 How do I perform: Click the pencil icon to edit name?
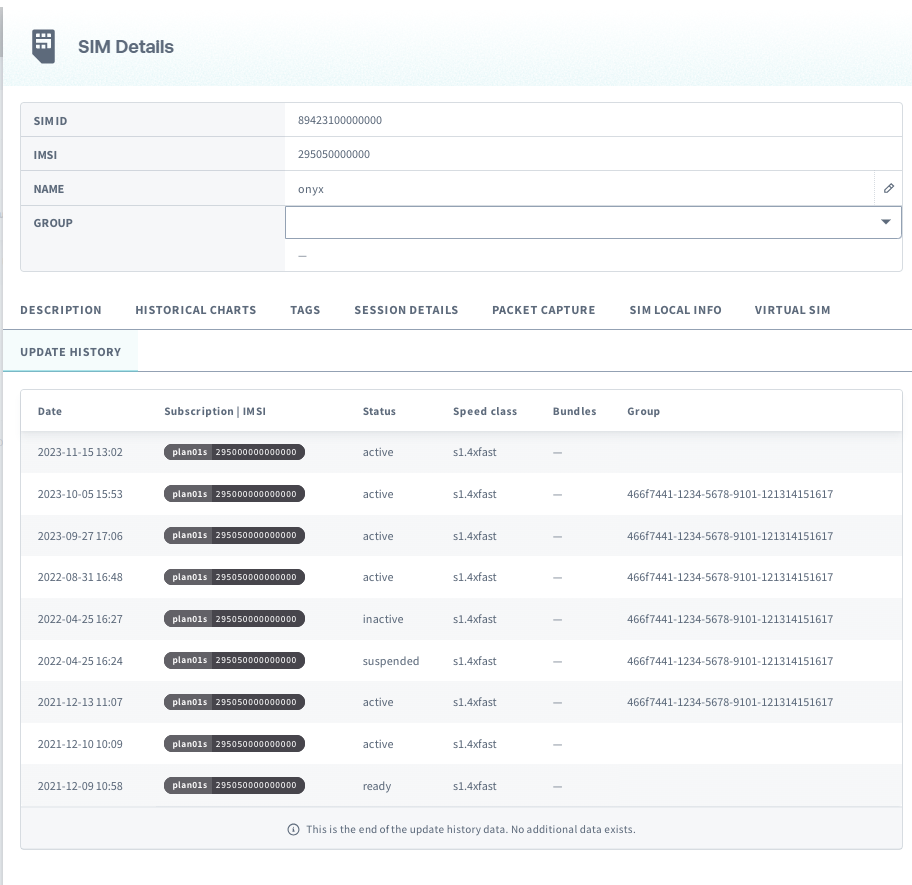888,188
